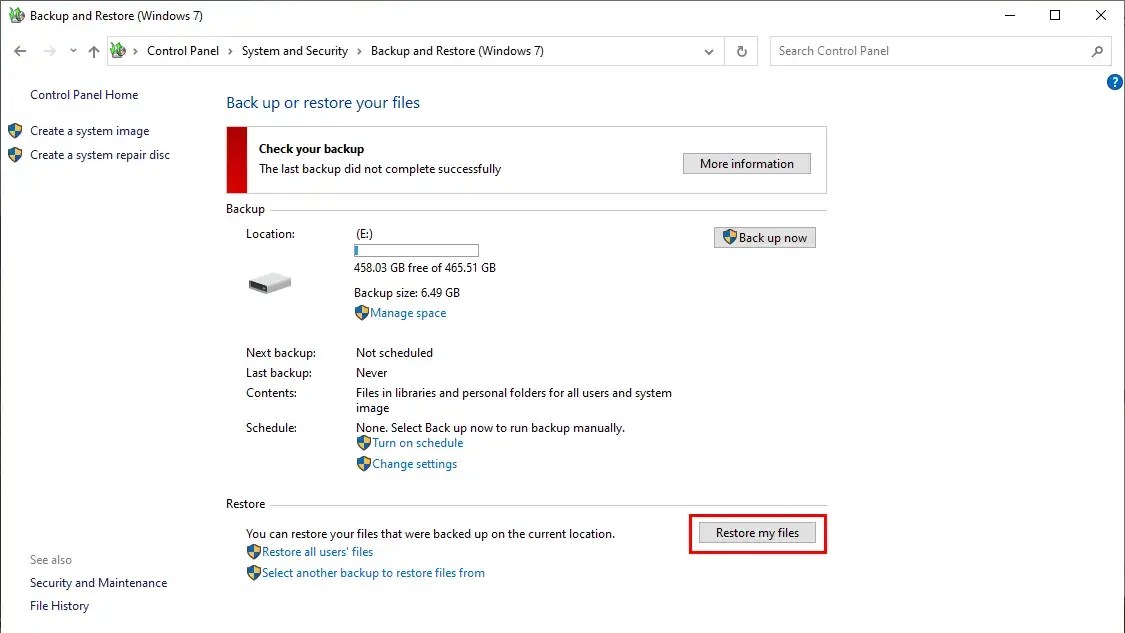Go to Control Panel via the breadcrumb
The height and width of the screenshot is (633, 1125).
tap(183, 50)
